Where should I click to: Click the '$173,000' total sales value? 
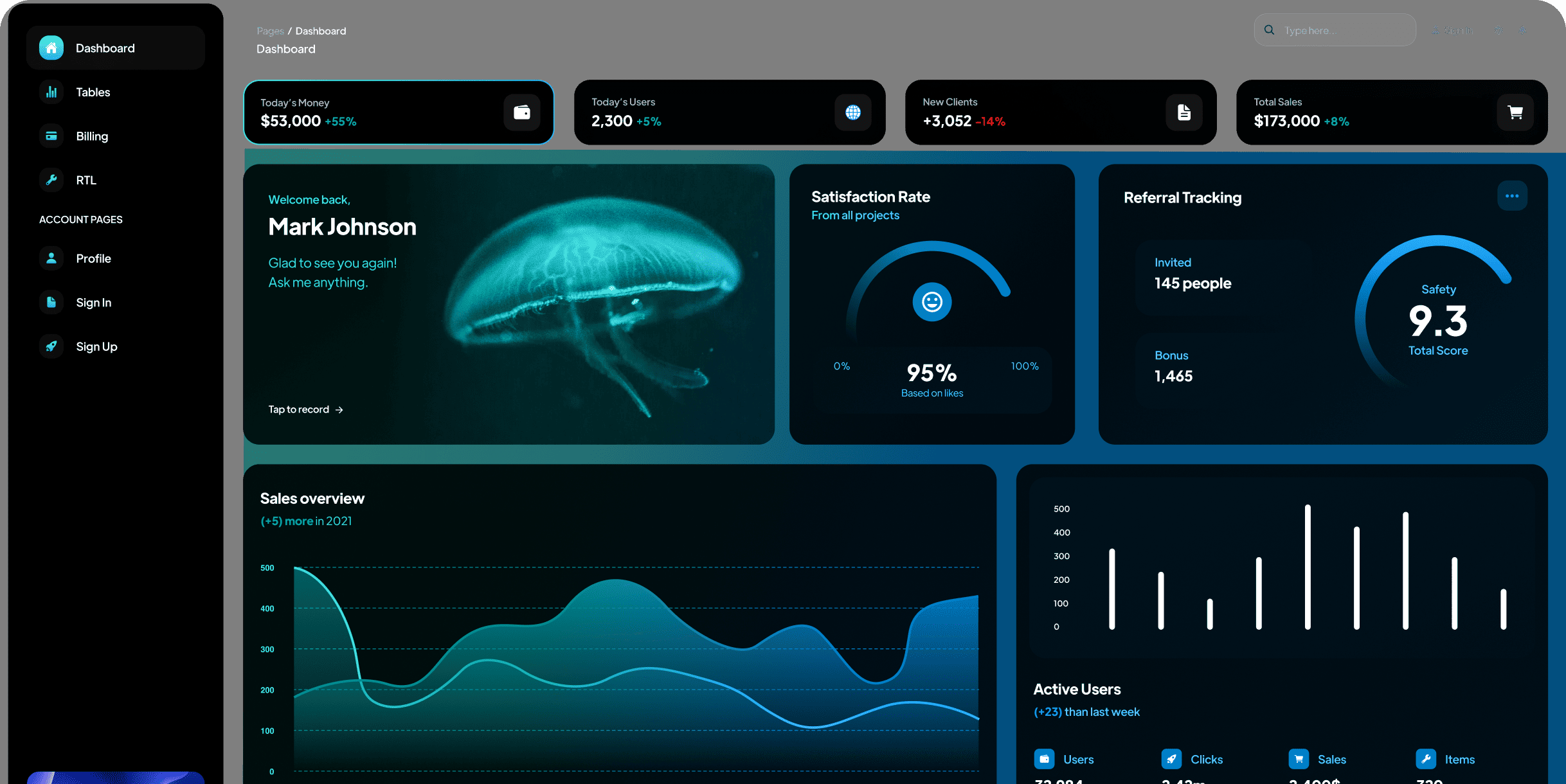1286,121
